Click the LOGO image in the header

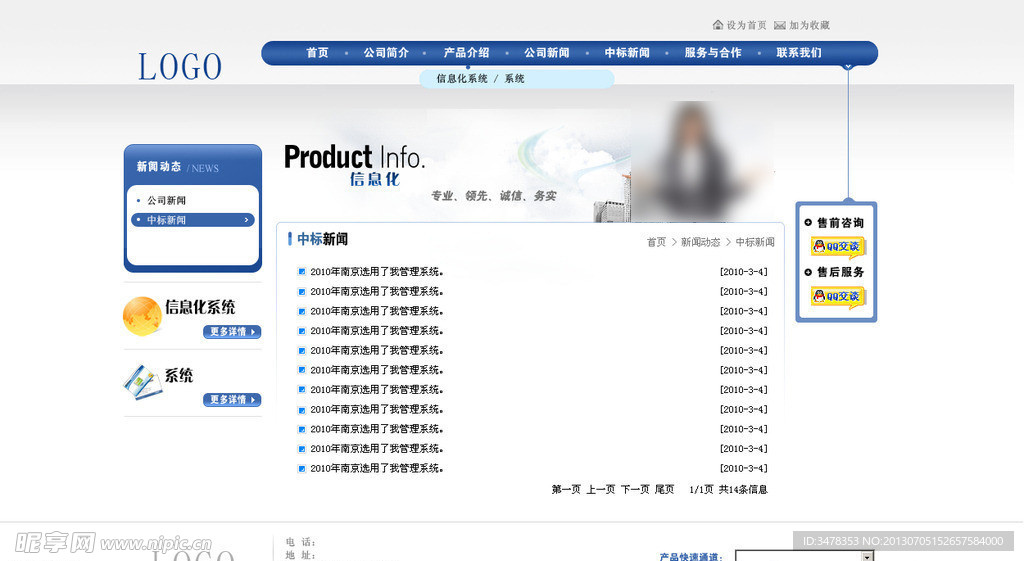pyautogui.click(x=180, y=67)
